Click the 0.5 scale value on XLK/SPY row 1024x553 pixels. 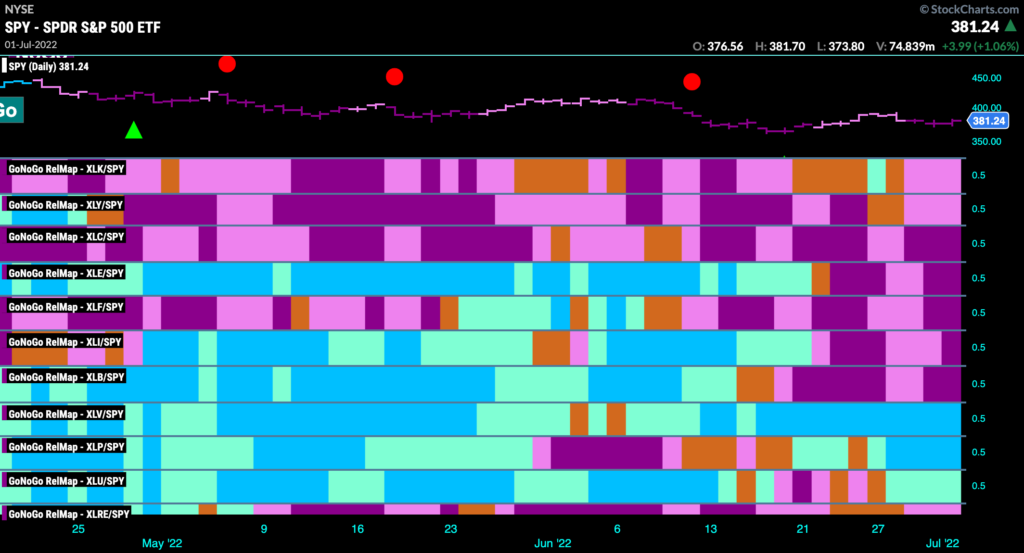click(x=978, y=175)
